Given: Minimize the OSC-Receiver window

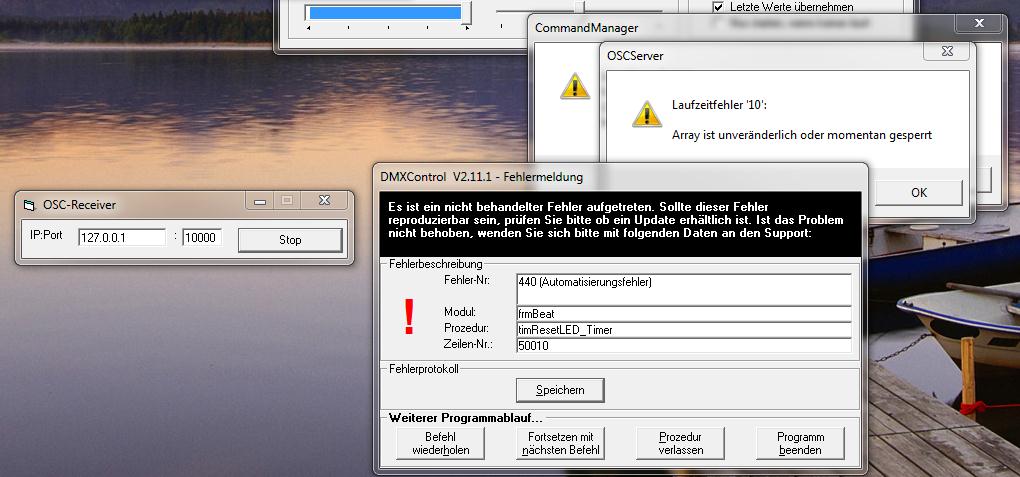Looking at the screenshot, I should coord(260,202).
